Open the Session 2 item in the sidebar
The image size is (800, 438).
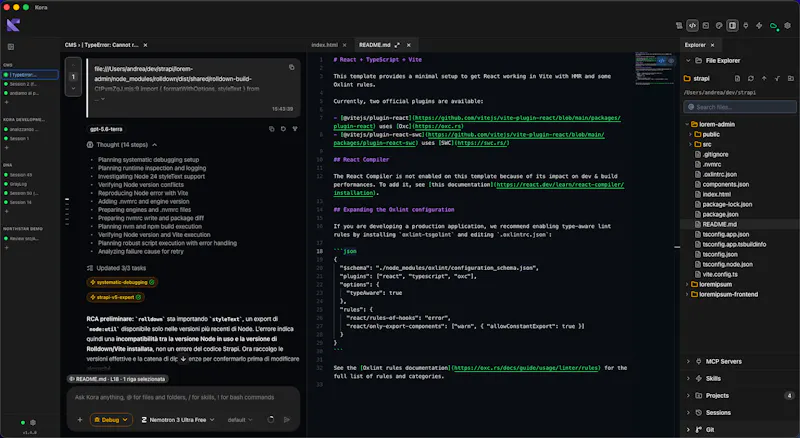coord(23,84)
